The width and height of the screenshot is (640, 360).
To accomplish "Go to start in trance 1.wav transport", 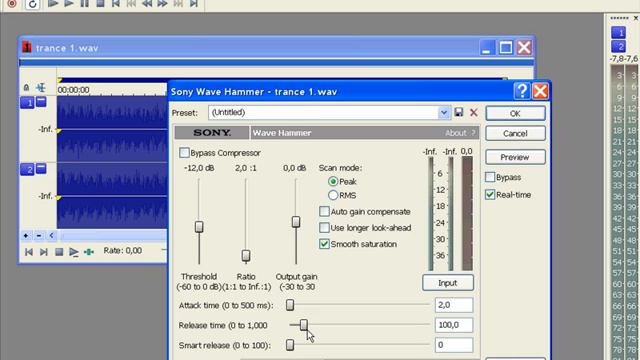I will tap(29, 252).
